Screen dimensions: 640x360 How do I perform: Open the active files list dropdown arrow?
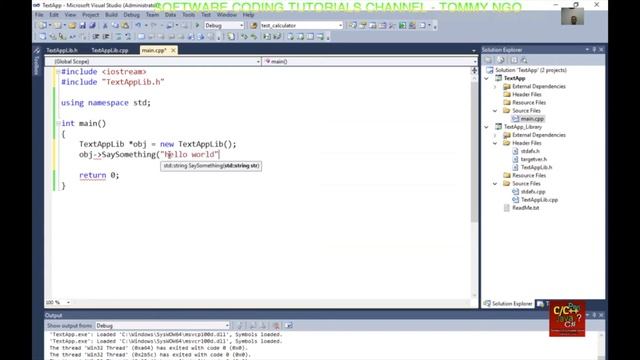coord(473,51)
